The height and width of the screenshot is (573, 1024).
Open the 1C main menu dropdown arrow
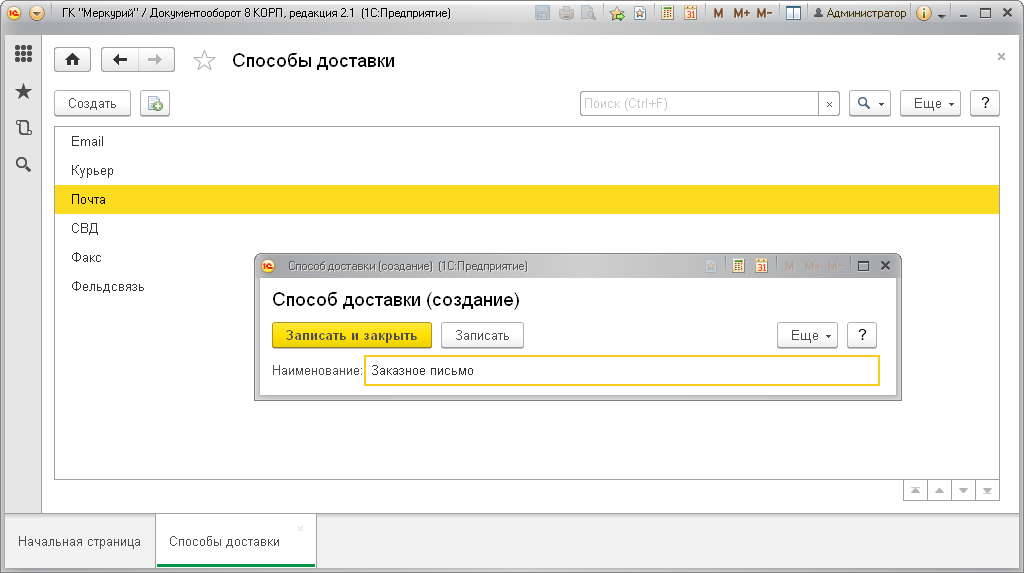37,13
